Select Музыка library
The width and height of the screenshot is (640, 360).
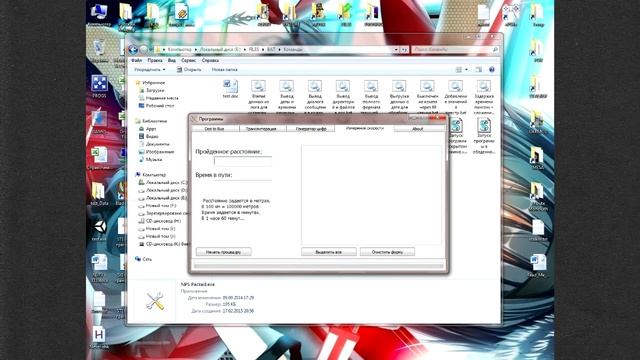pos(151,160)
